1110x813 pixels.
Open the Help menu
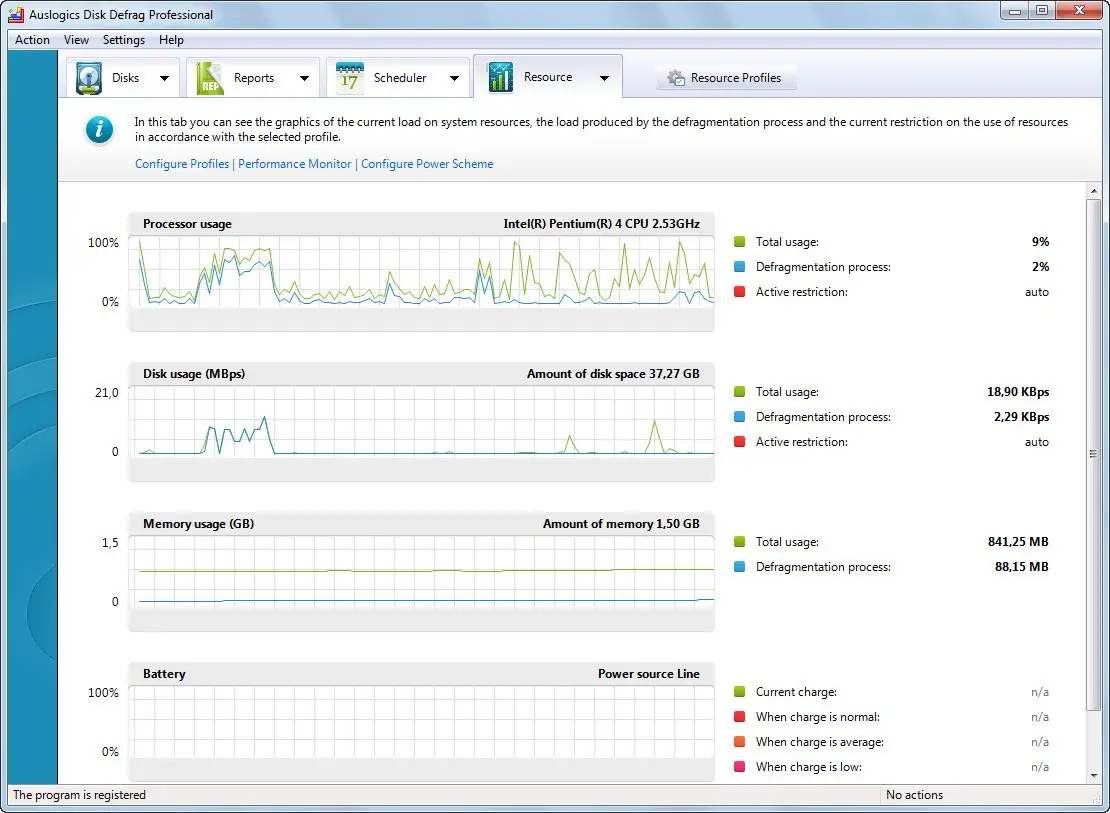tap(171, 40)
